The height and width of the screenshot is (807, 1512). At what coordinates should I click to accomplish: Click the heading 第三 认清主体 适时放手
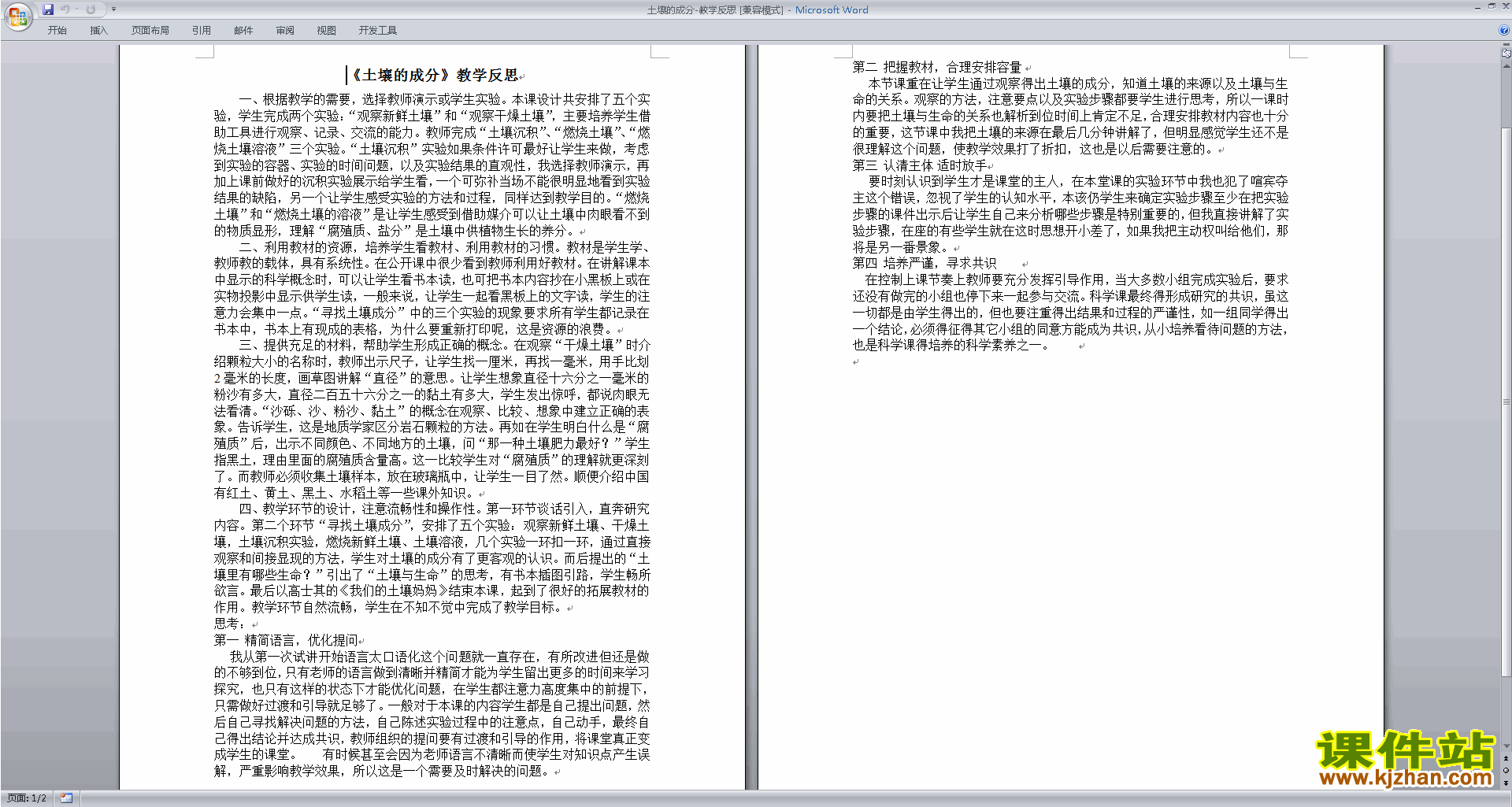(x=920, y=165)
